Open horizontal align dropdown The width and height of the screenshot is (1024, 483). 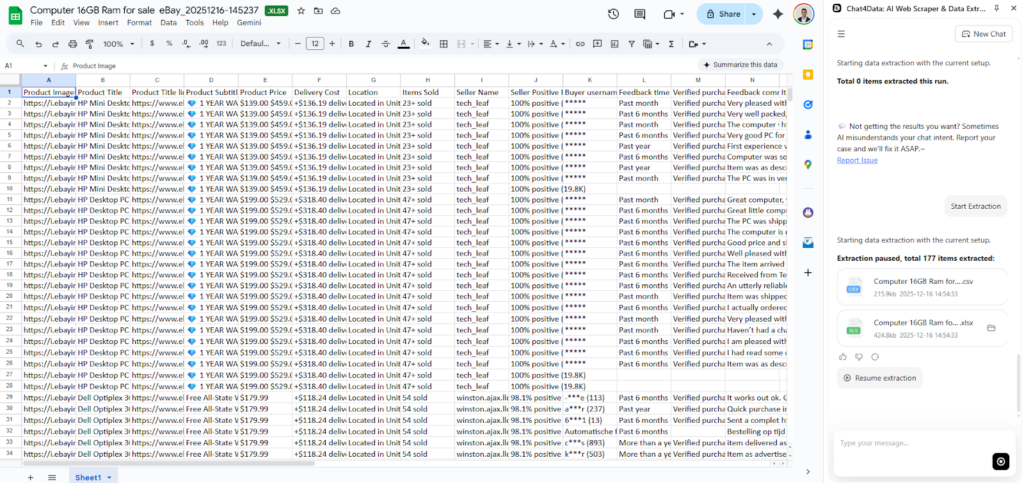490,44
